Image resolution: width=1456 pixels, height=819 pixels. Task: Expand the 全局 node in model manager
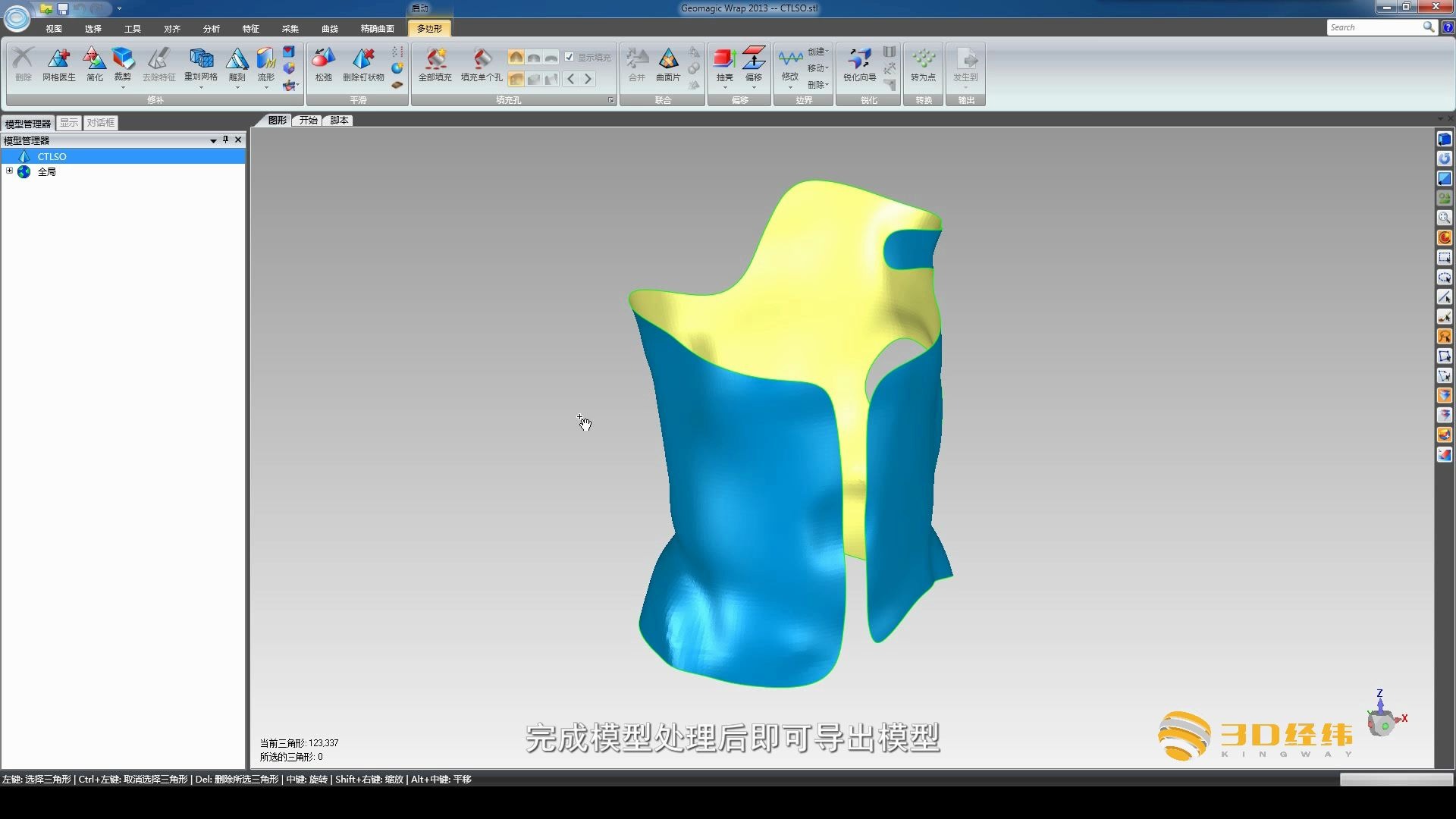(11, 172)
